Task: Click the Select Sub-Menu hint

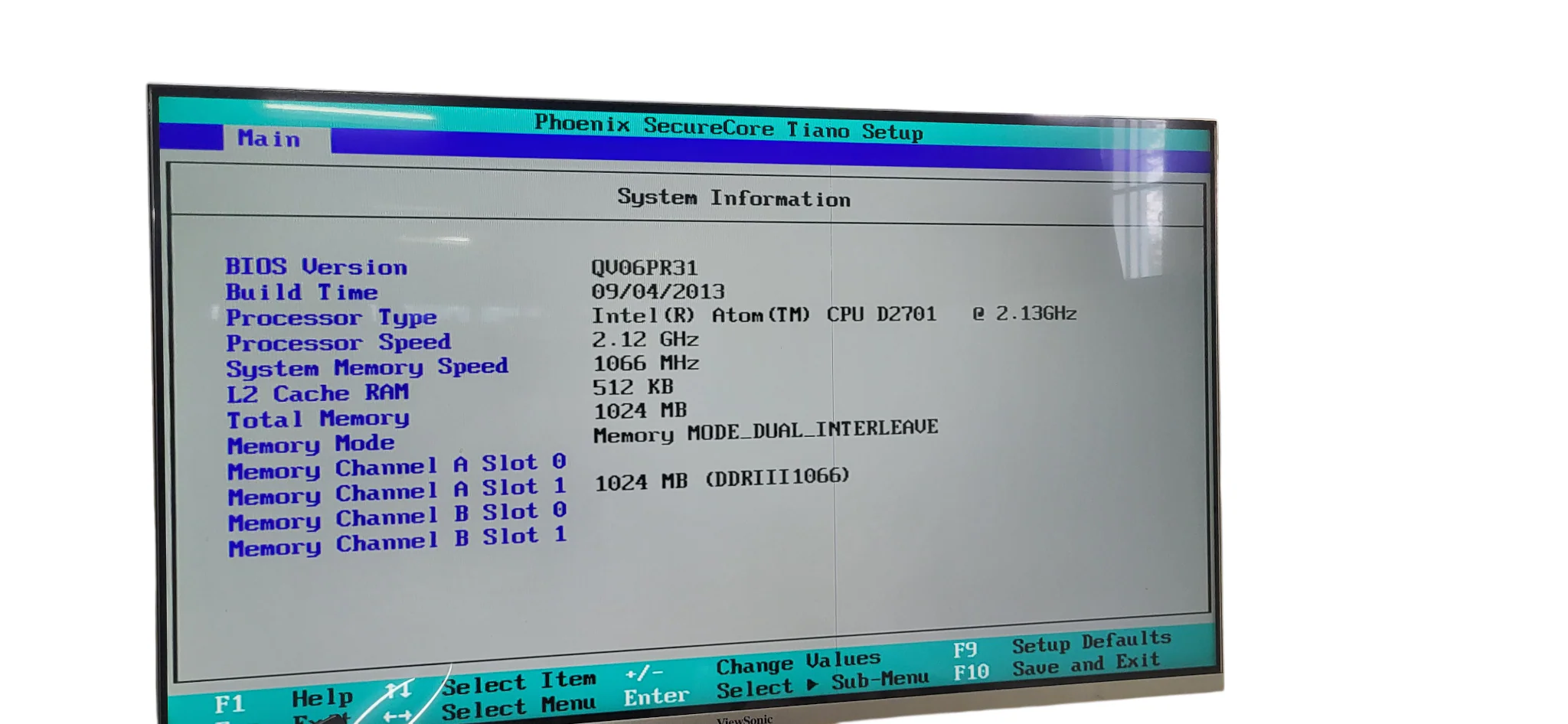Action: [823, 684]
